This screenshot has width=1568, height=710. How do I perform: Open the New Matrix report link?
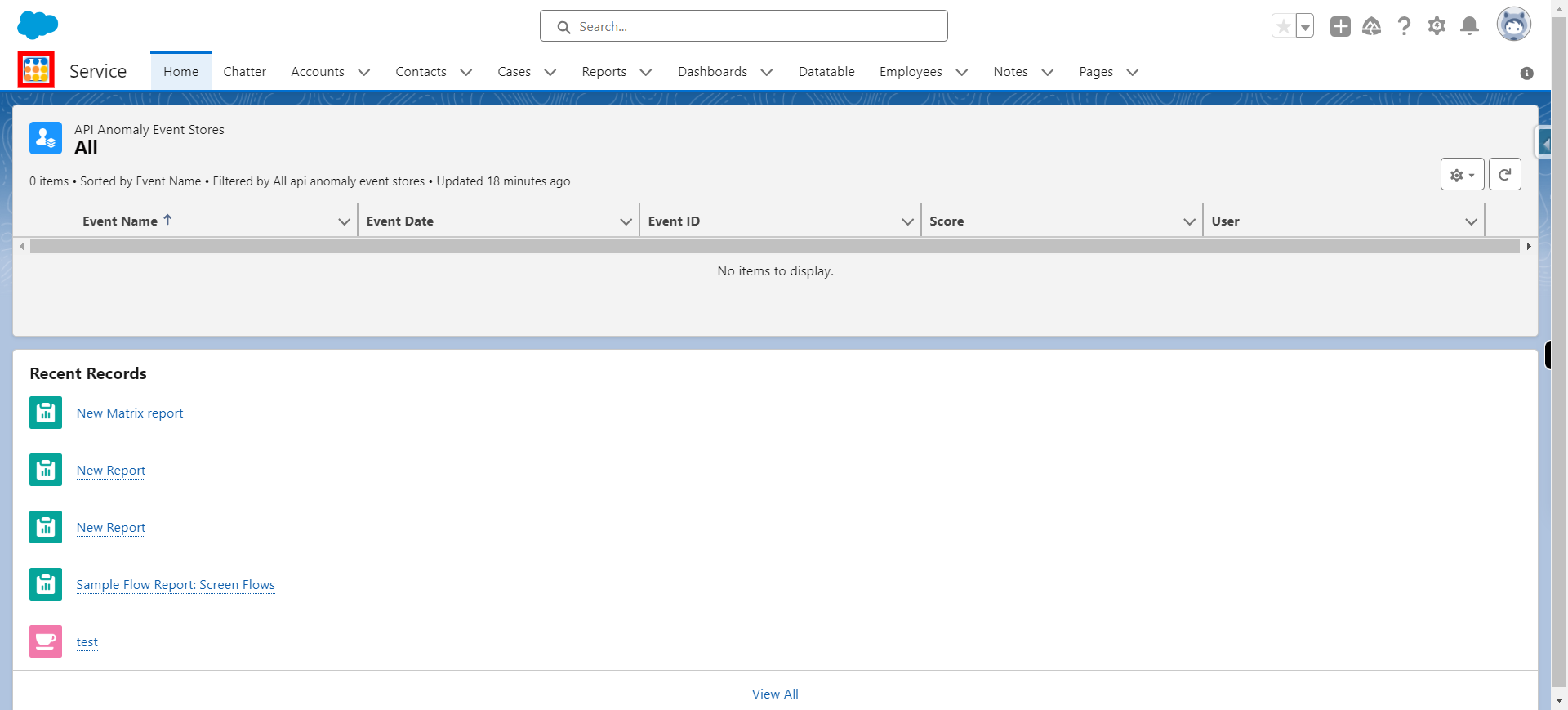[x=130, y=413]
